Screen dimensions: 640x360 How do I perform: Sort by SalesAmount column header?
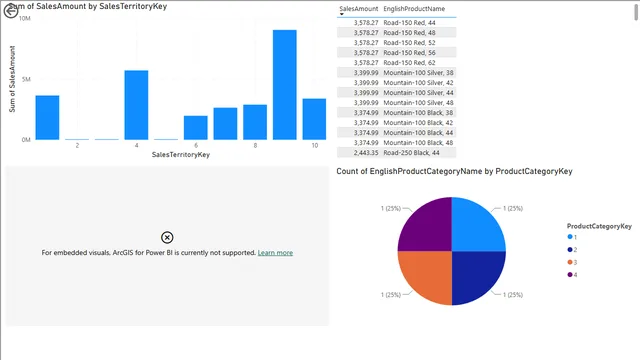pyautogui.click(x=358, y=9)
